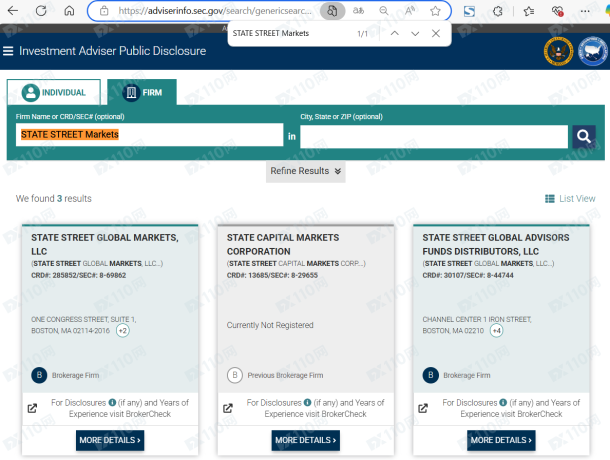Select the 'ONE CONGRESS STREET, SUITE 1' address

[x=84, y=320]
